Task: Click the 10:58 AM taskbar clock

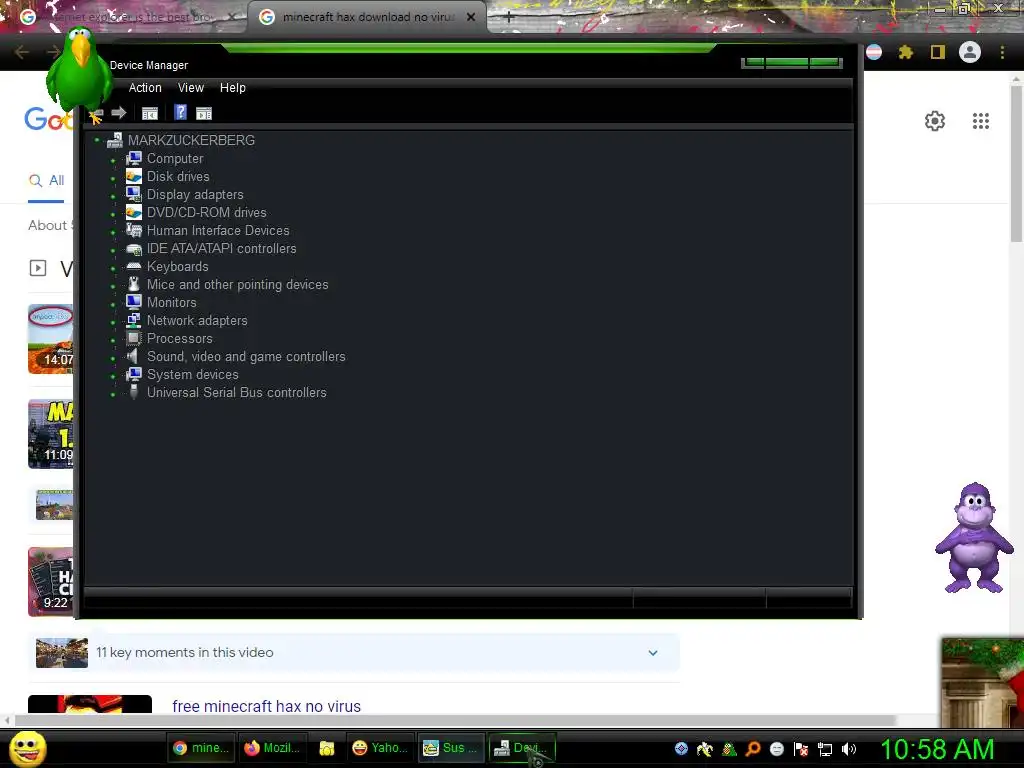Action: pos(938,749)
